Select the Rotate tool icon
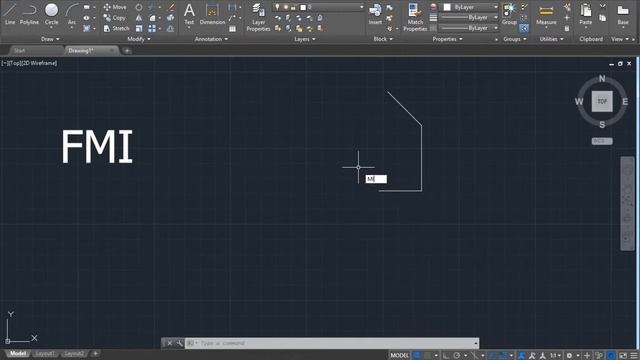 [x=139, y=7]
